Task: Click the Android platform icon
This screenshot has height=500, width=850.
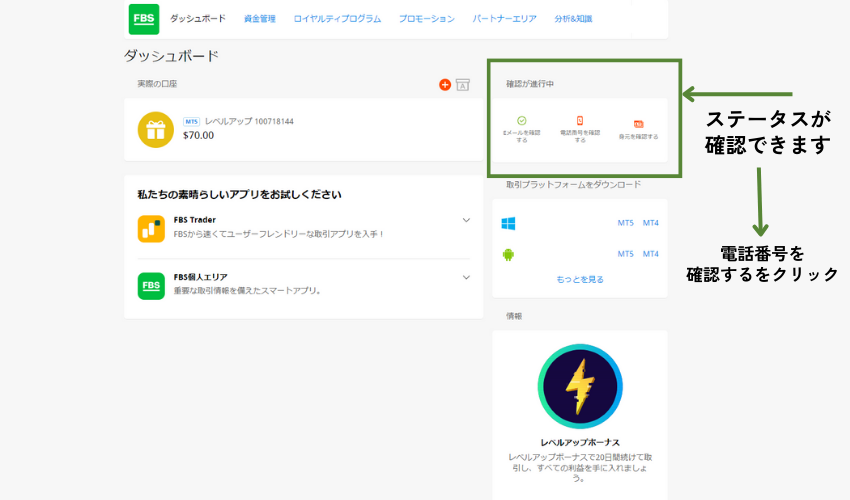Action: point(508,254)
